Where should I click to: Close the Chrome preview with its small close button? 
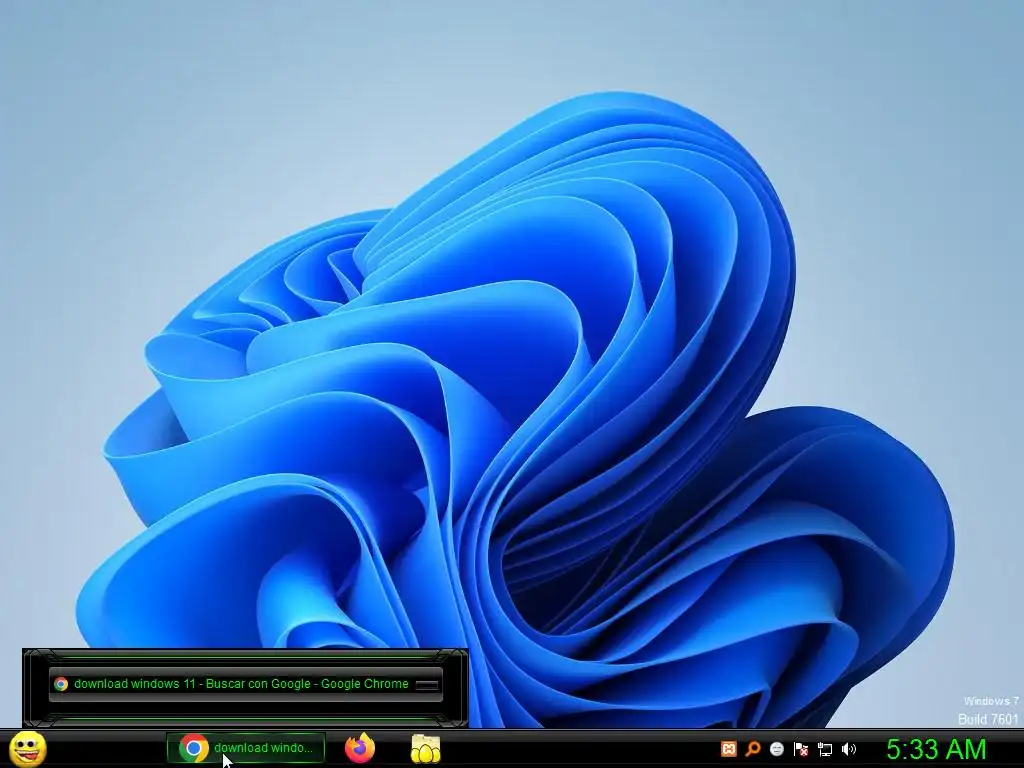click(x=426, y=684)
